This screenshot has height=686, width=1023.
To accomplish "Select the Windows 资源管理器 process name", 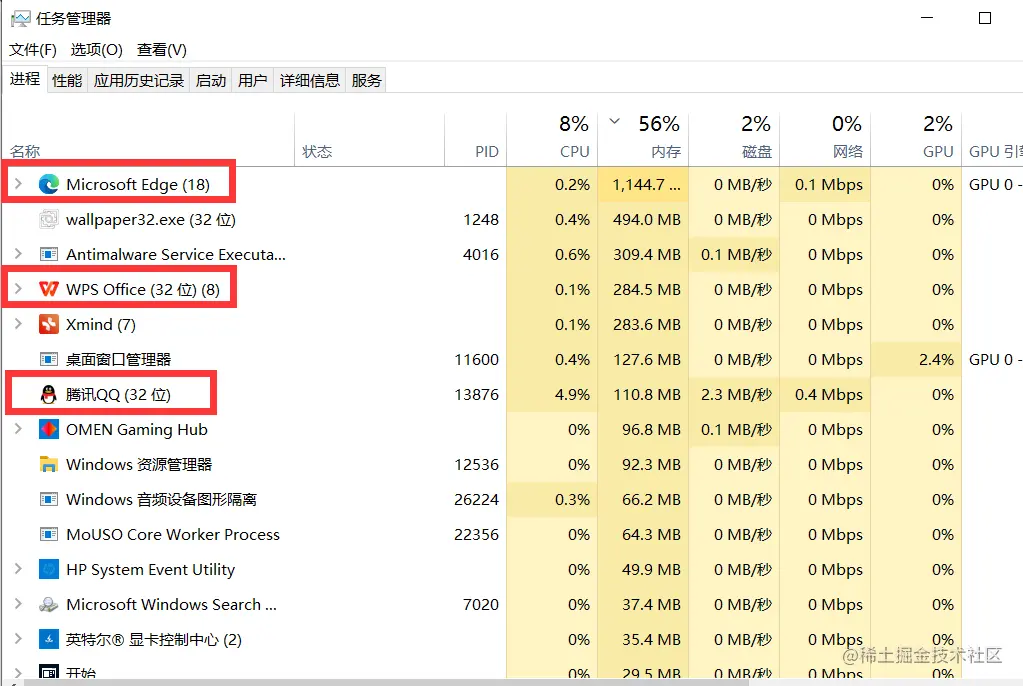I will point(139,465).
